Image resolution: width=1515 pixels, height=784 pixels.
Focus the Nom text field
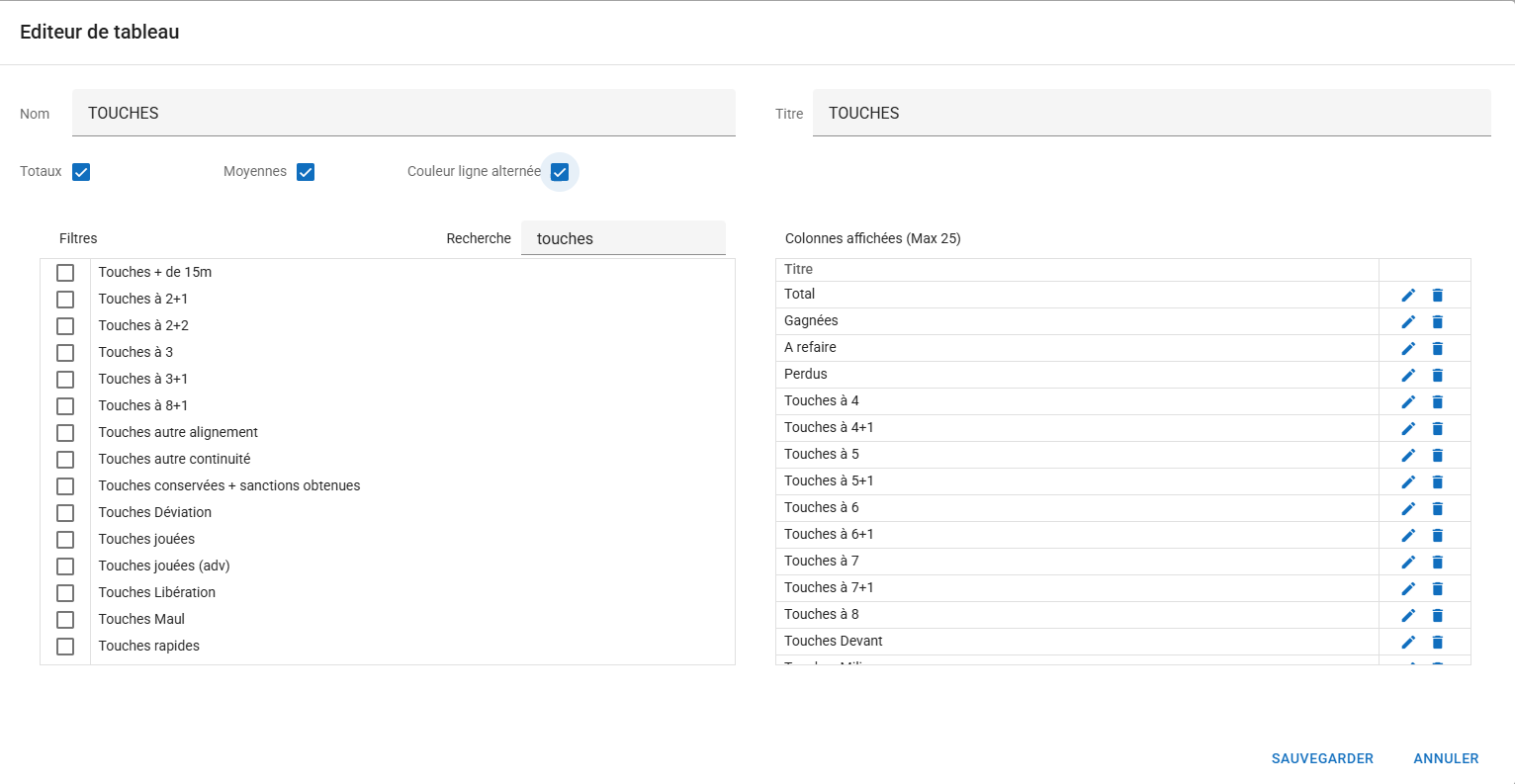(x=403, y=113)
